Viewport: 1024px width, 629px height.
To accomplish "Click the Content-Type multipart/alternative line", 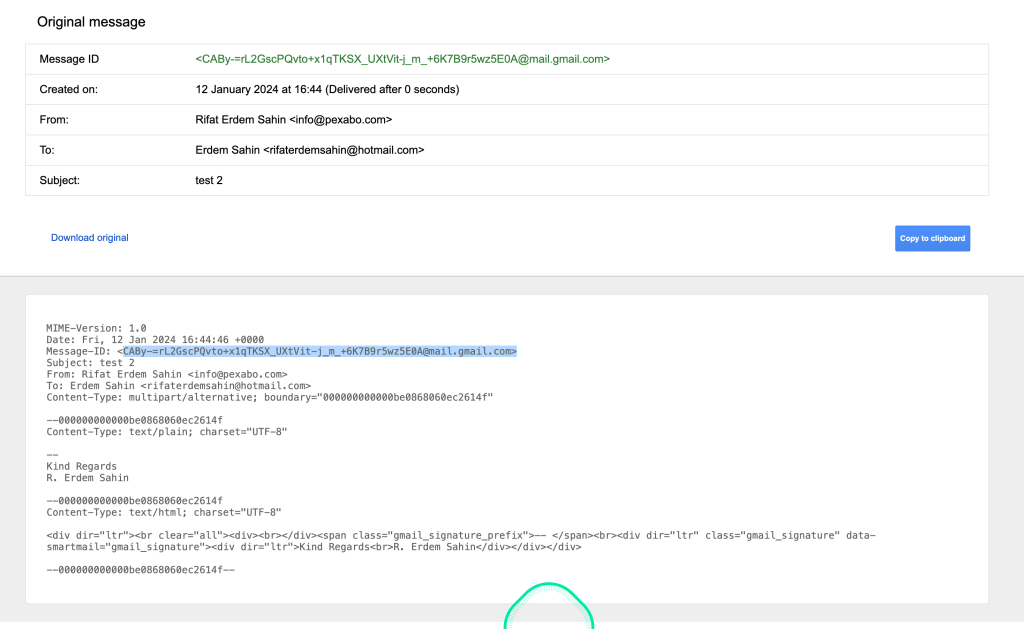I will click(x=269, y=397).
